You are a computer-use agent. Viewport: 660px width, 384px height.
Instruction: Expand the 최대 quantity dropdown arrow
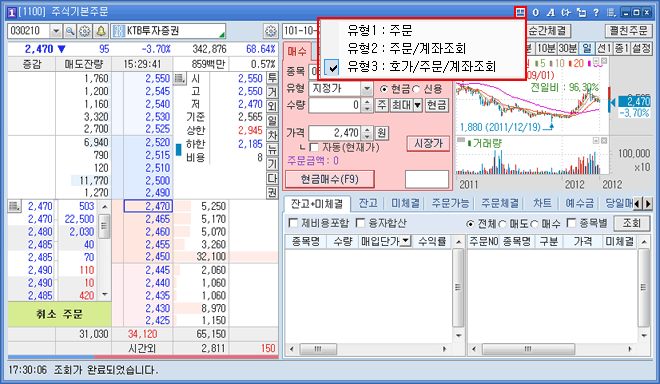[417, 105]
